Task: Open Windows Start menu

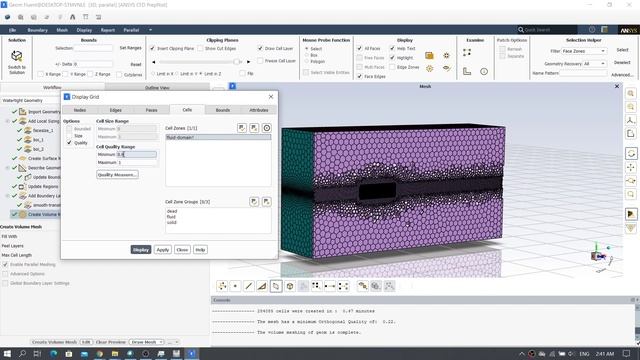Action: click(x=7, y=353)
